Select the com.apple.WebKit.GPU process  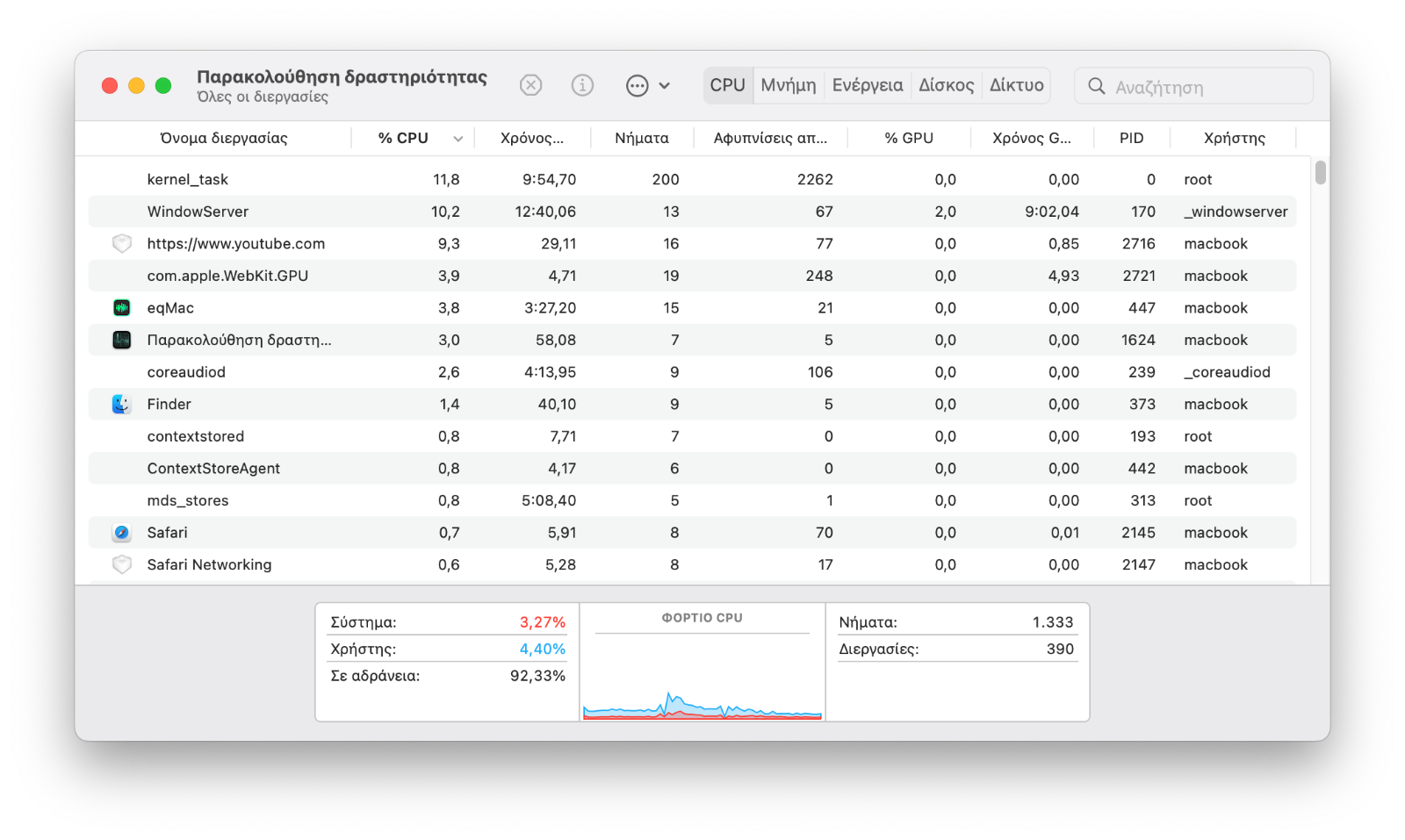(227, 276)
